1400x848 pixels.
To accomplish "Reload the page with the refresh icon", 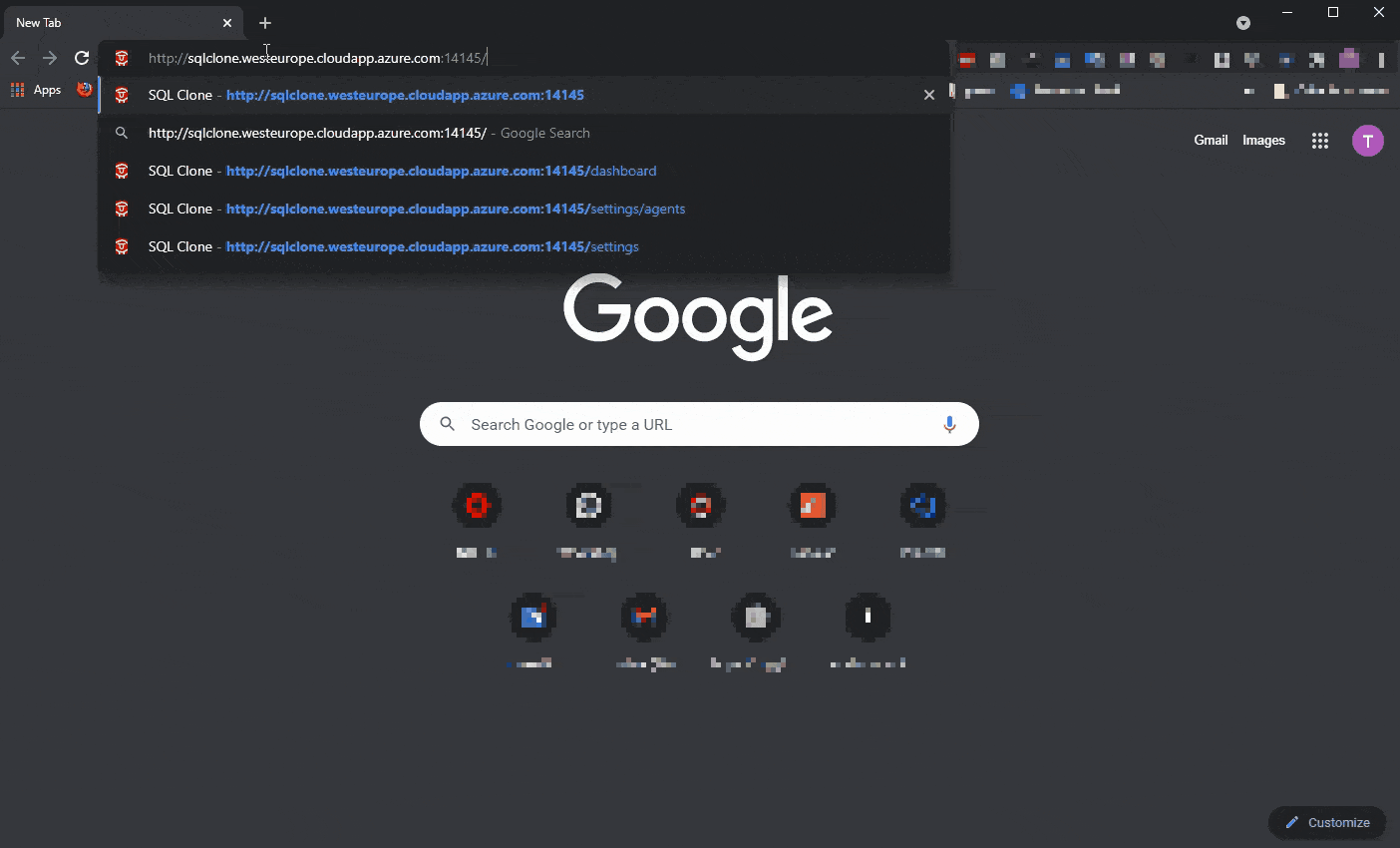I will pos(82,58).
